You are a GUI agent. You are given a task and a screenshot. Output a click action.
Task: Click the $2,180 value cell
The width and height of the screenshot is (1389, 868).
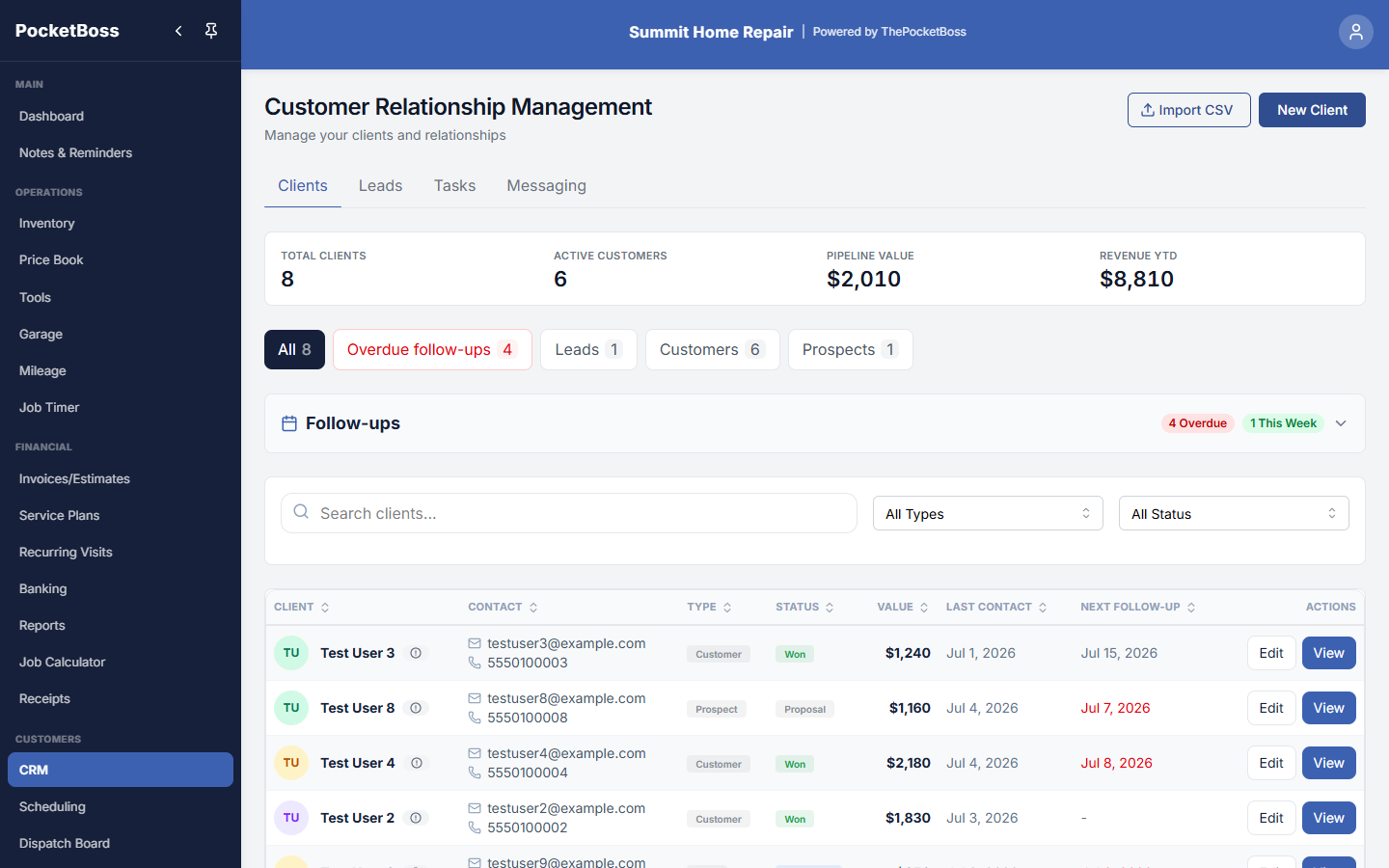[x=909, y=763]
